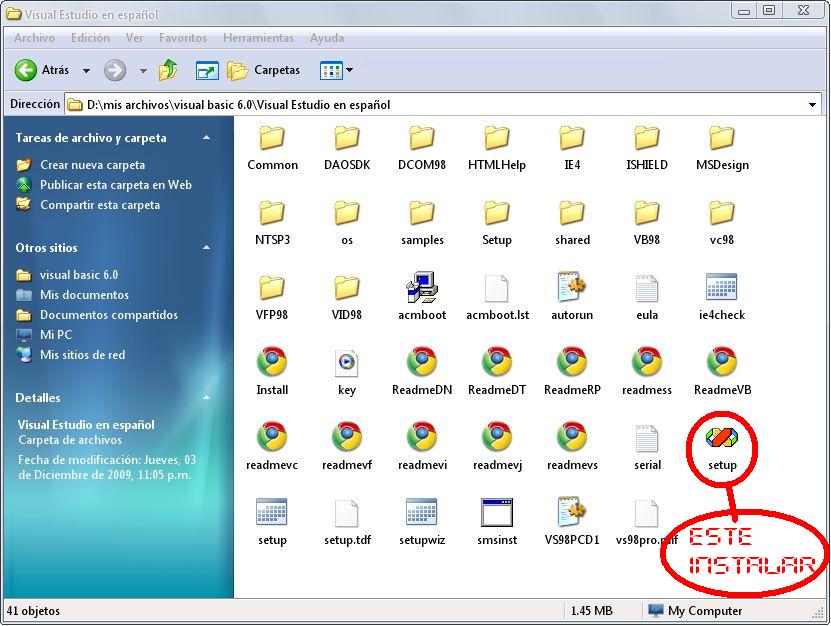The width and height of the screenshot is (831, 626).
Task: Go up one folder level
Action: [x=168, y=70]
